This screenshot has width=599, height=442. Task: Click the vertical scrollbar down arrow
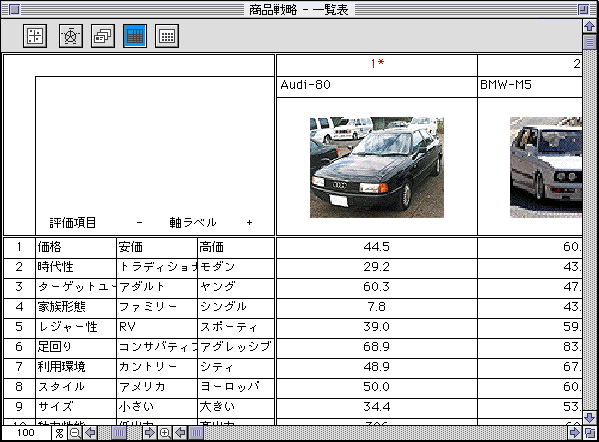pos(590,418)
